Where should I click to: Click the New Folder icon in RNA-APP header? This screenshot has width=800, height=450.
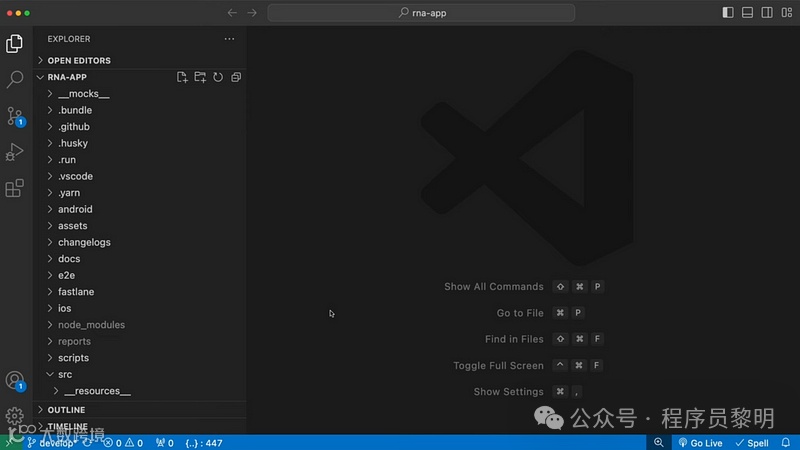point(200,77)
